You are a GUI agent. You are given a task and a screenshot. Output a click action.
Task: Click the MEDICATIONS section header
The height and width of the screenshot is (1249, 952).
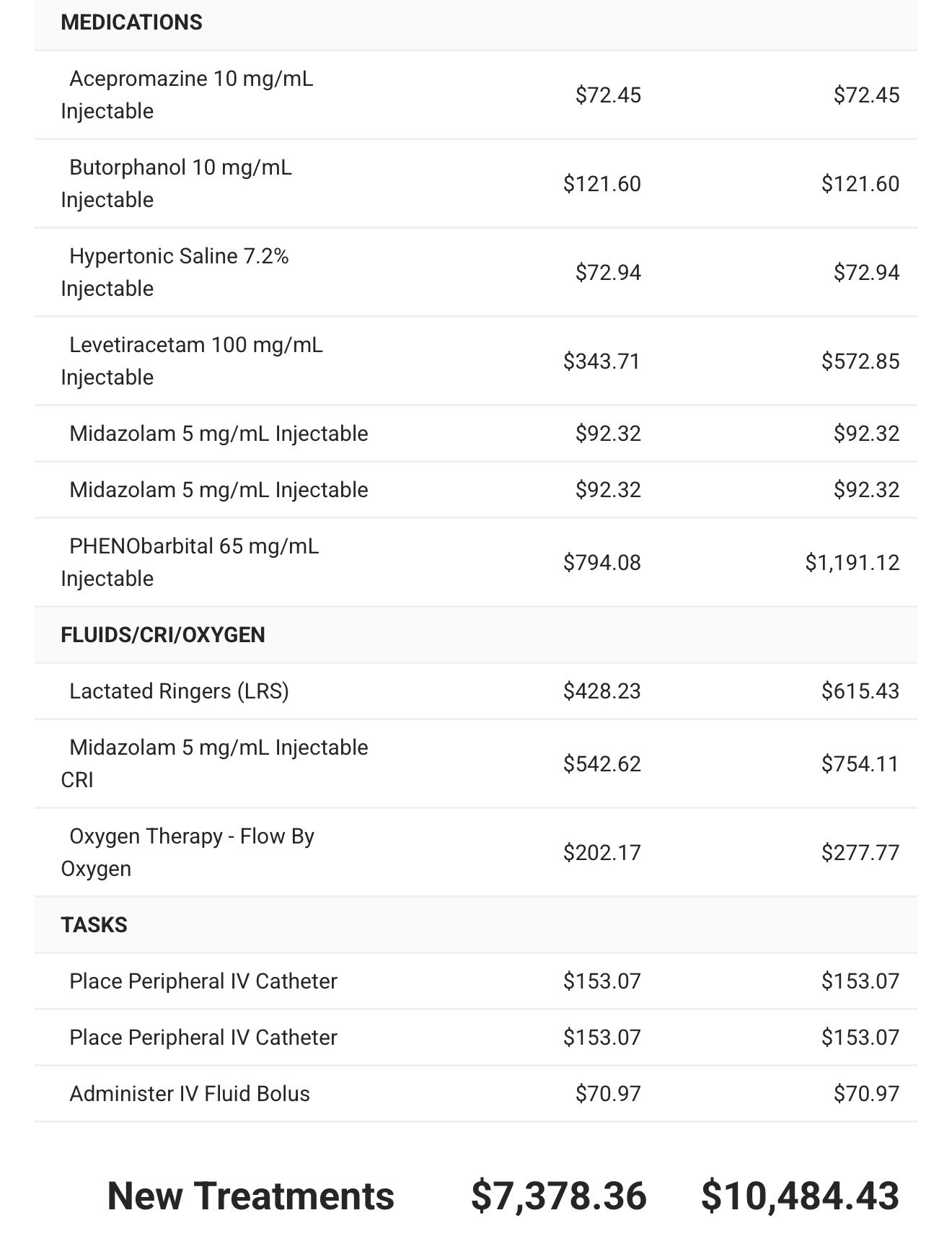131,22
